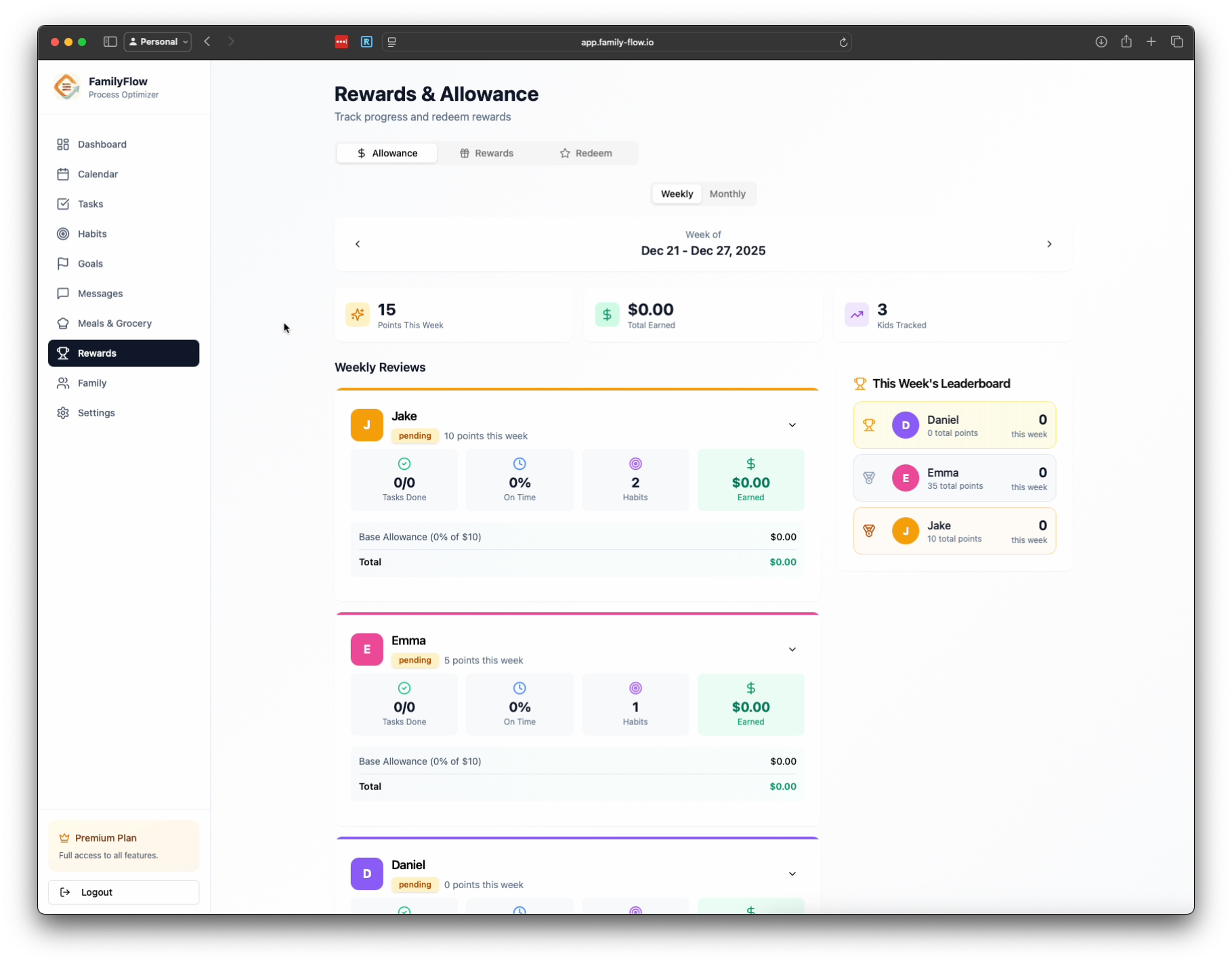
Task: Open Messages from sidebar
Action: pyautogui.click(x=123, y=293)
